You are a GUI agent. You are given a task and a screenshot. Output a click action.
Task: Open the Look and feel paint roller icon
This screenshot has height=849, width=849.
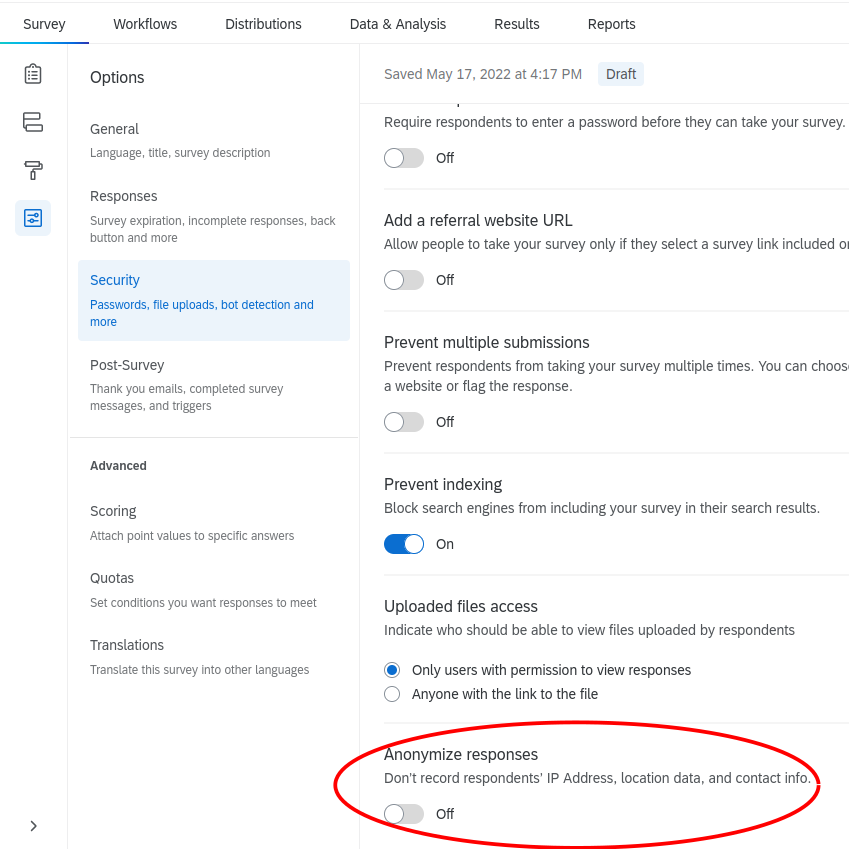coord(33,170)
